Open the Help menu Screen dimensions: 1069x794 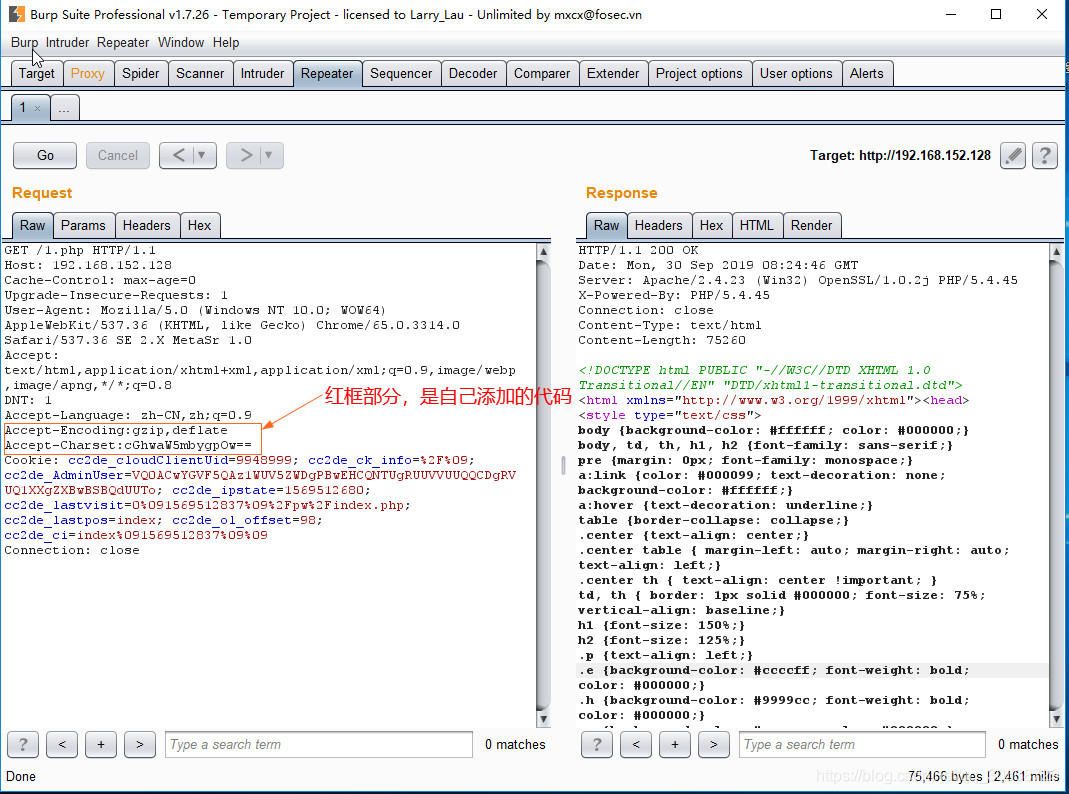[x=226, y=42]
